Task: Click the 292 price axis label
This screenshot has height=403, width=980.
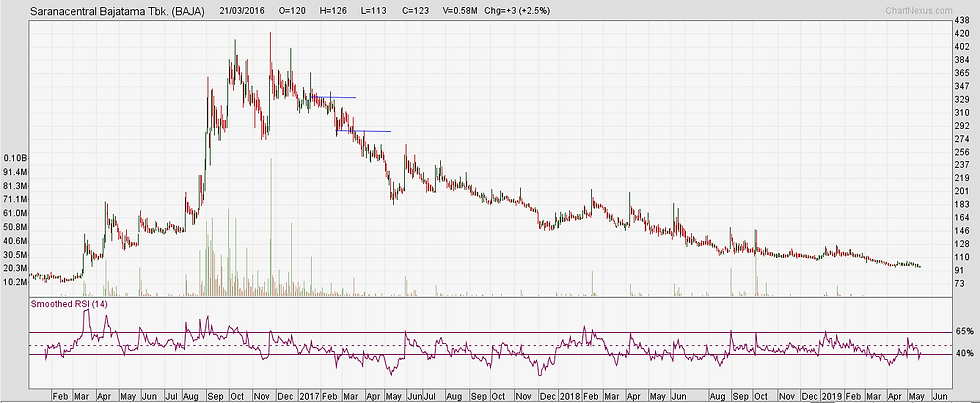Action: click(963, 126)
